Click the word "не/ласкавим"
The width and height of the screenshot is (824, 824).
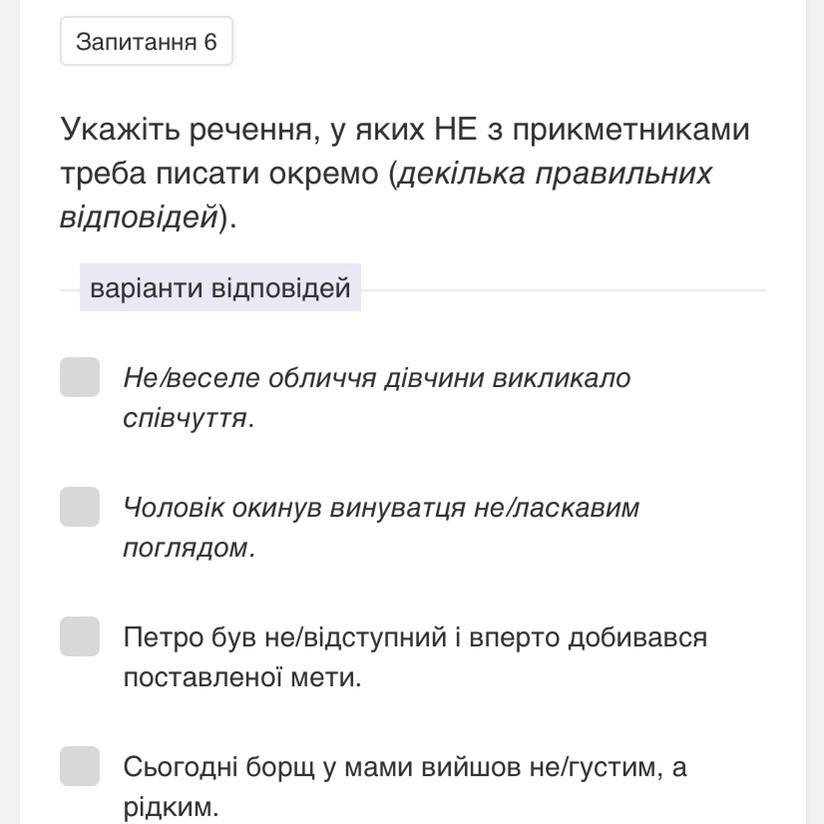pos(556,508)
